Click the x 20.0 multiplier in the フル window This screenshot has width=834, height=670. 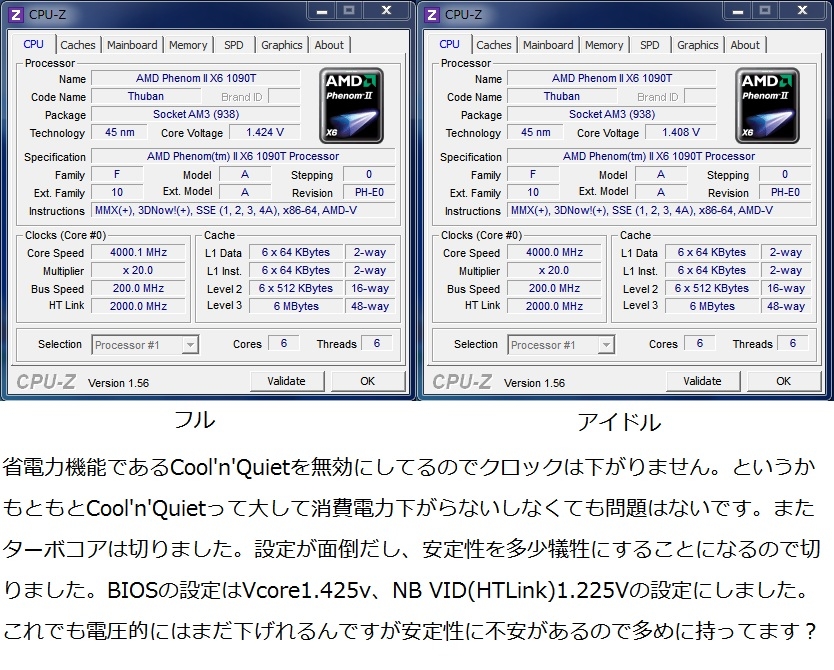coord(138,271)
